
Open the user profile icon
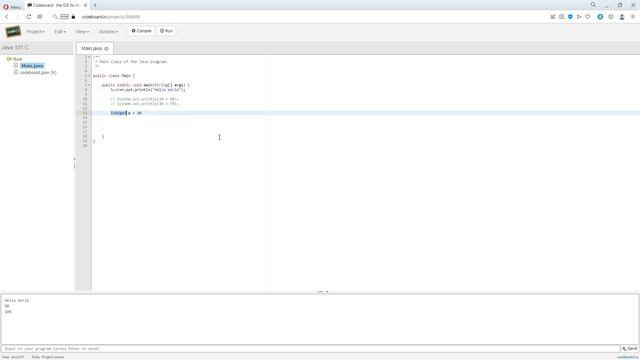622,17
